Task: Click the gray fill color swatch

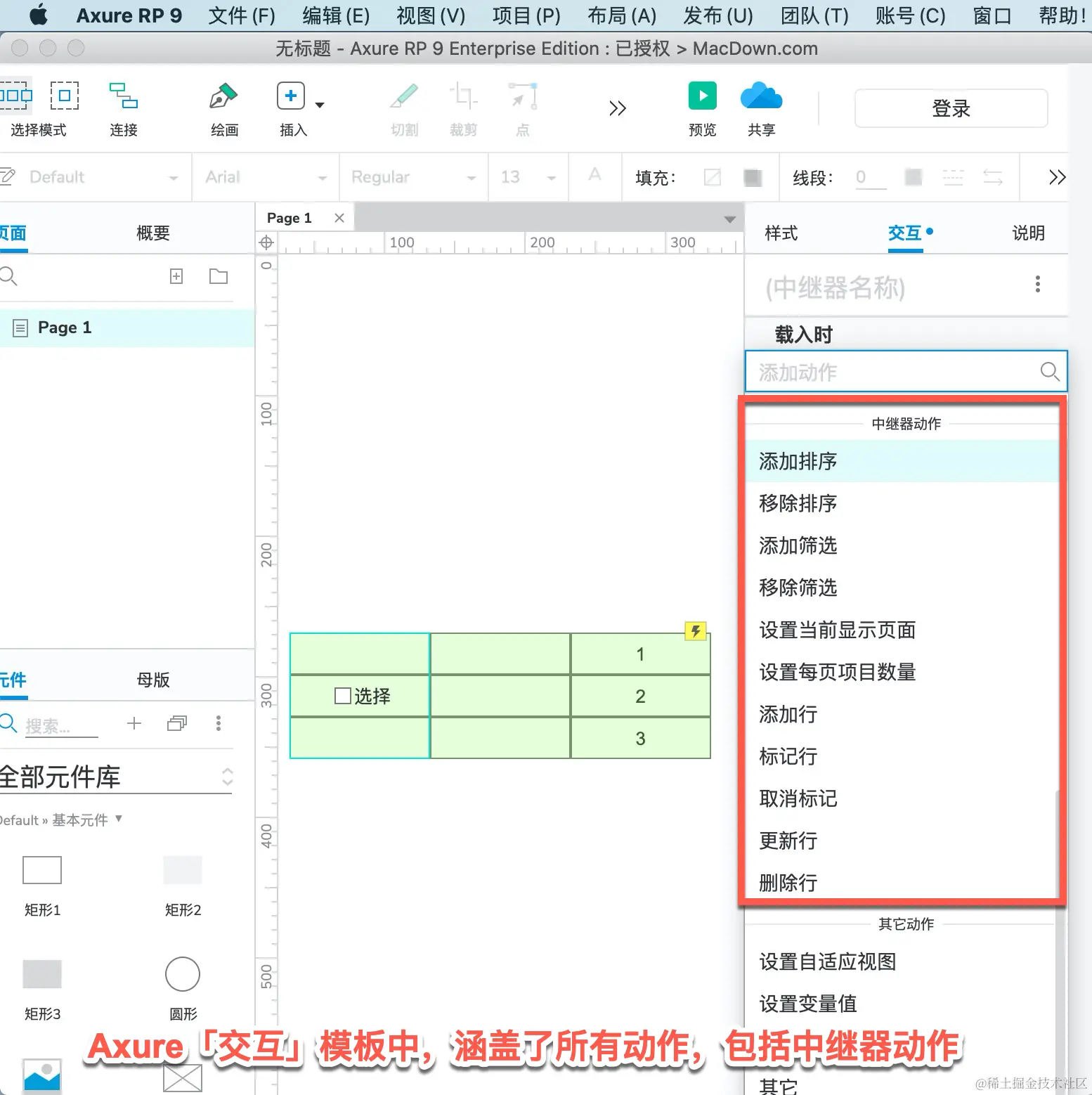Action: [x=753, y=177]
